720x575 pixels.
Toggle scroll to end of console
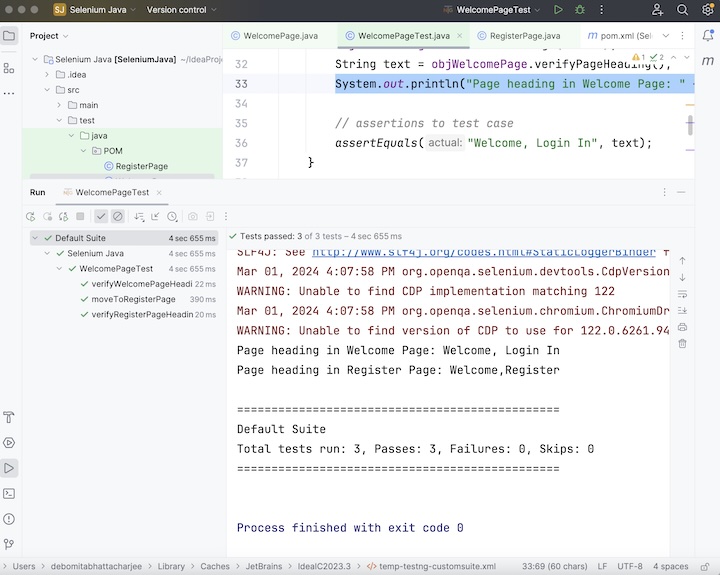(x=682, y=310)
